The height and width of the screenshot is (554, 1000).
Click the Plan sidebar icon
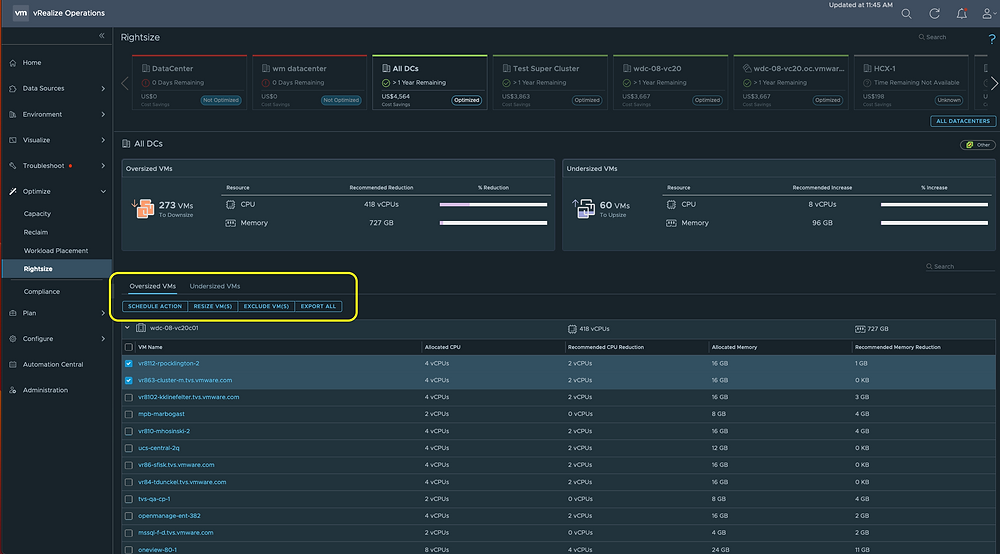[13, 313]
